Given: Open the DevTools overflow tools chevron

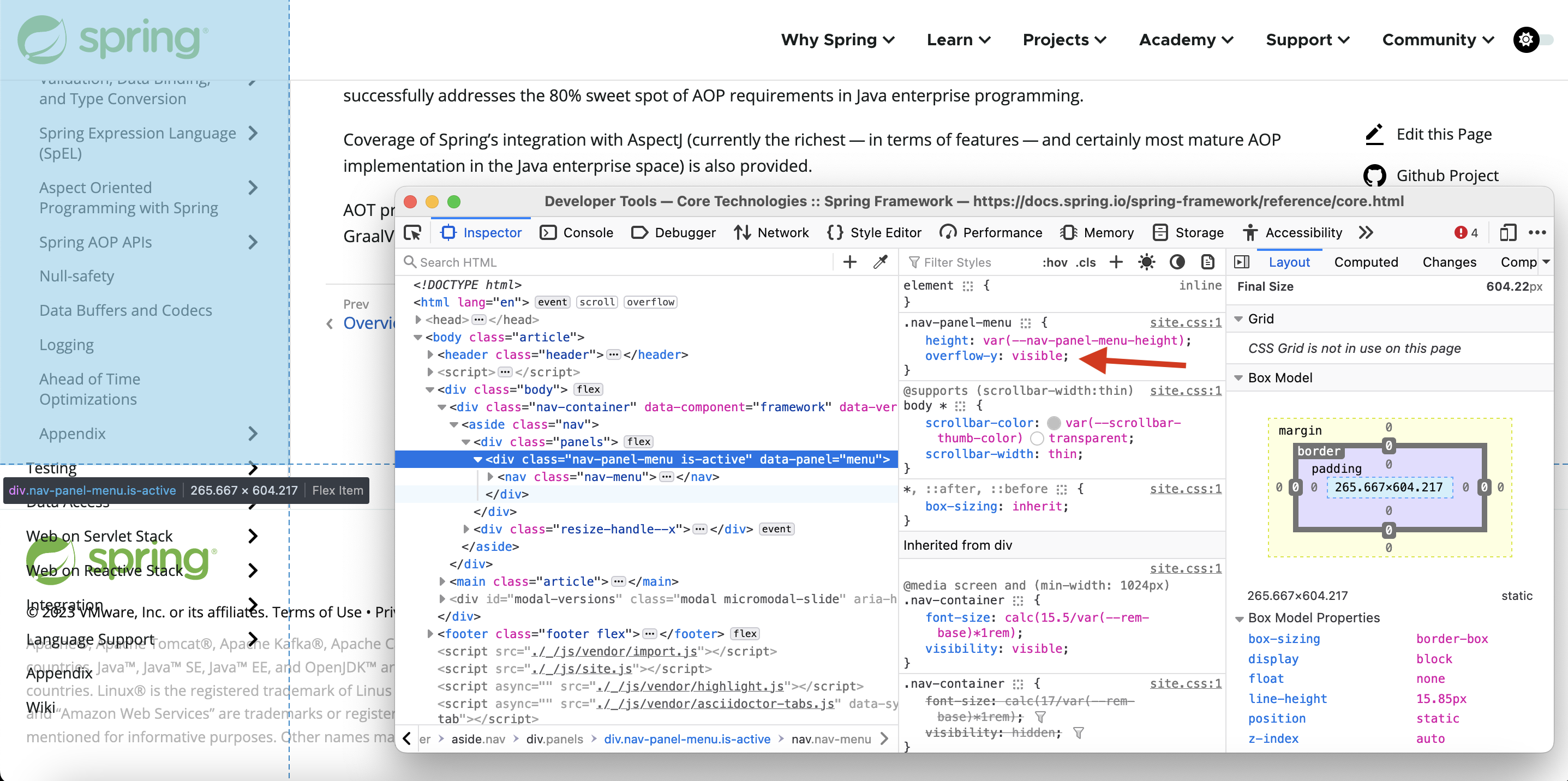Looking at the screenshot, I should click(x=1365, y=232).
